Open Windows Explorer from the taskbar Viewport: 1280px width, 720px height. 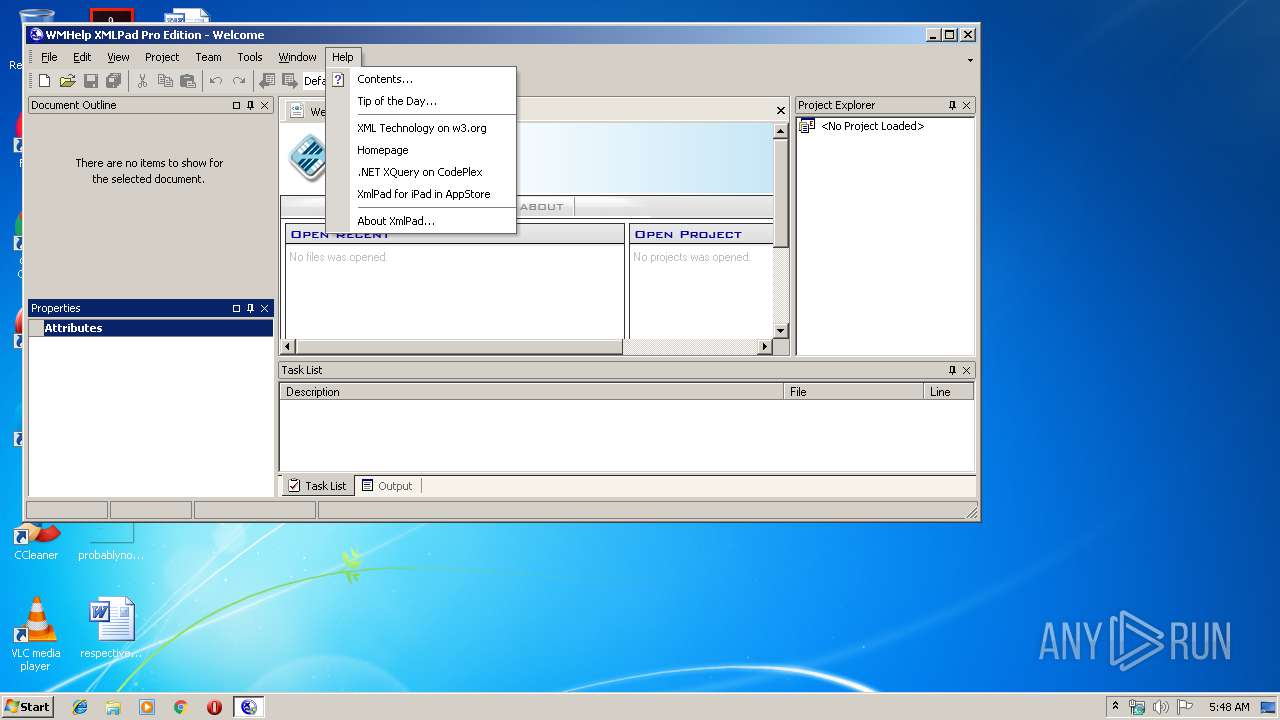(113, 707)
